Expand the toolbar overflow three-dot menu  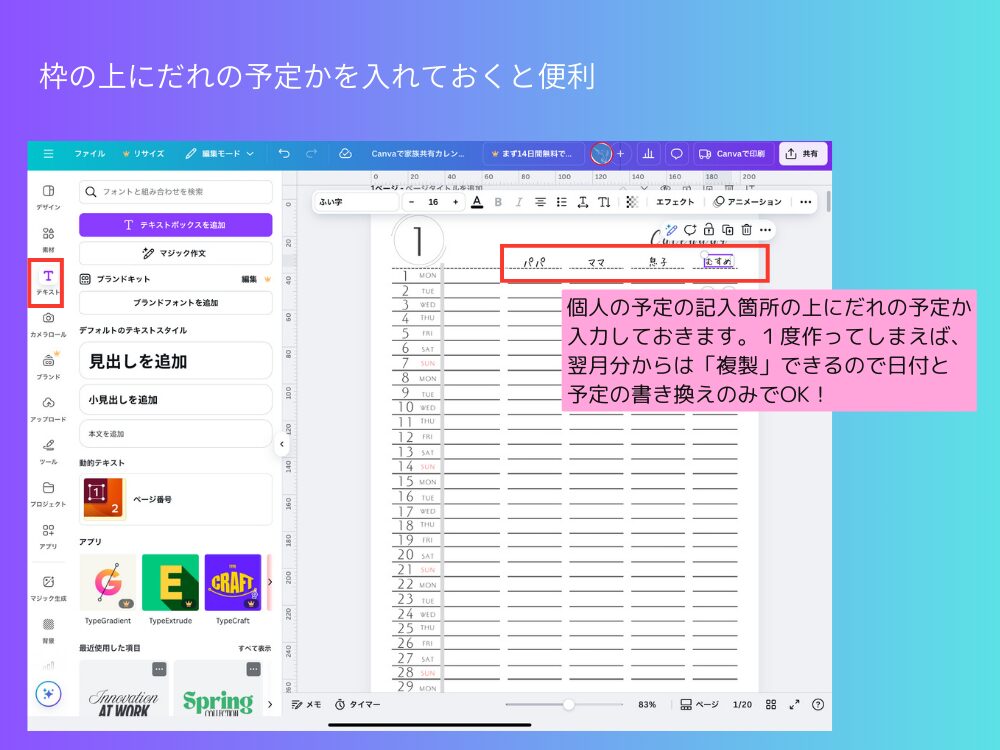pyautogui.click(x=805, y=202)
